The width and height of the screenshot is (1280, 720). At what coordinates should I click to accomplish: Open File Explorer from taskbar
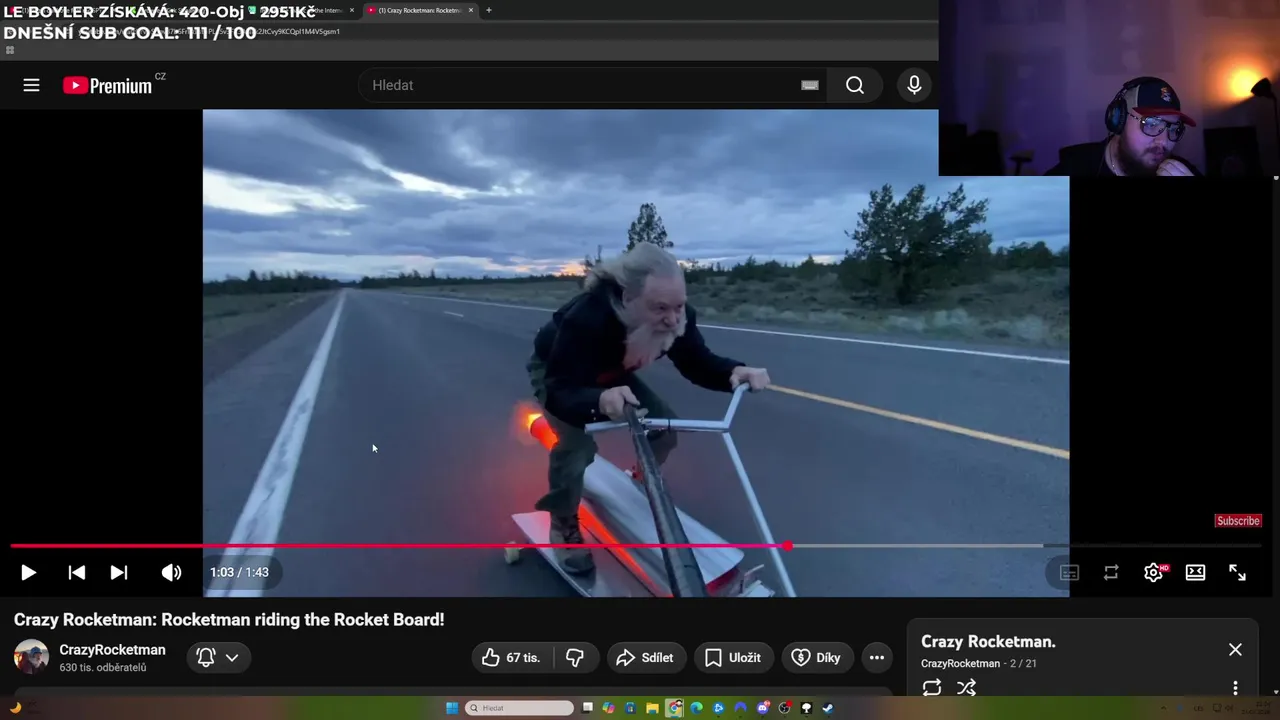coord(652,708)
